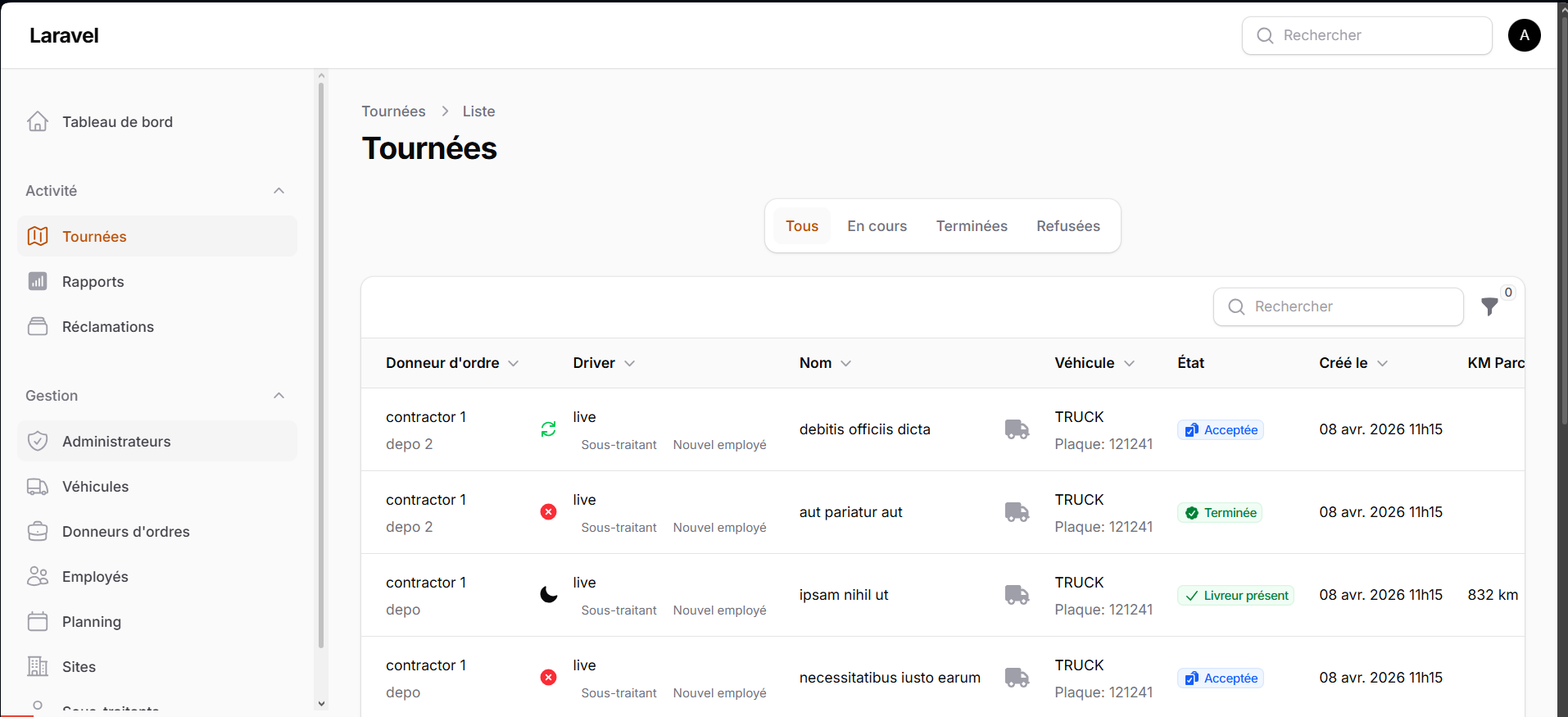This screenshot has height=717, width=1568.
Task: Switch to the Terminées tab
Action: pos(972,226)
